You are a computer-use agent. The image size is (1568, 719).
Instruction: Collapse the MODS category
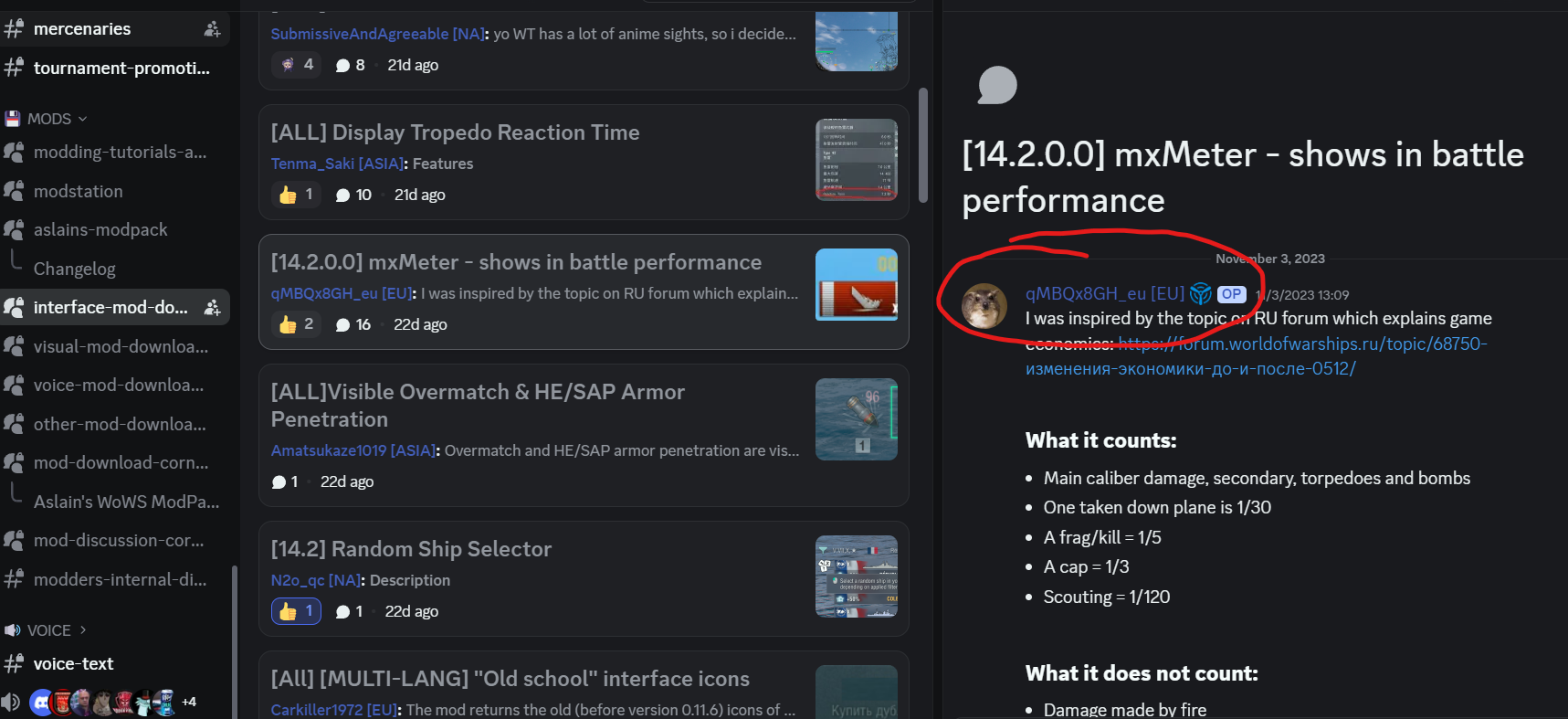47,119
